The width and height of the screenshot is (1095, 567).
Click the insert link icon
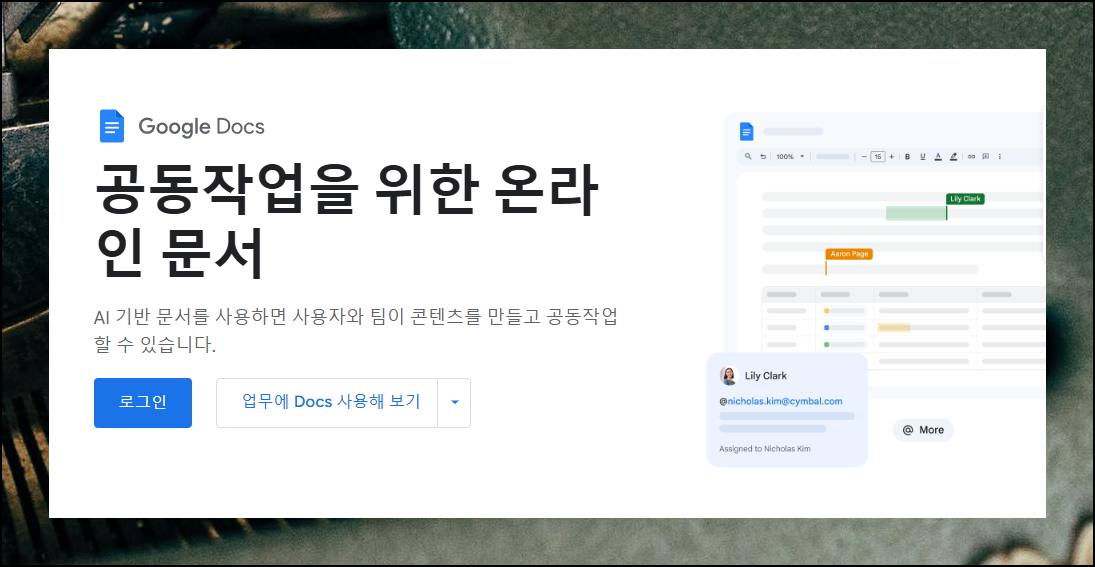click(x=971, y=156)
